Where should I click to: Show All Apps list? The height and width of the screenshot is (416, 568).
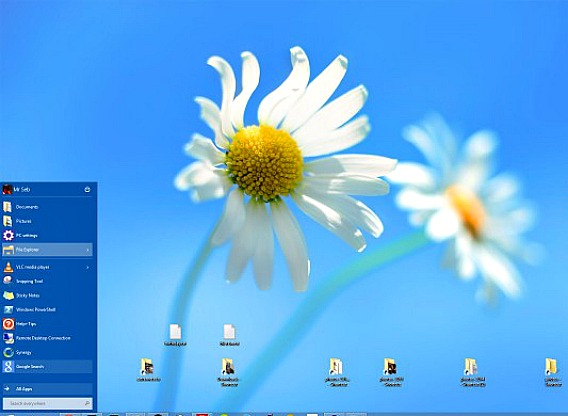[x=47, y=388]
